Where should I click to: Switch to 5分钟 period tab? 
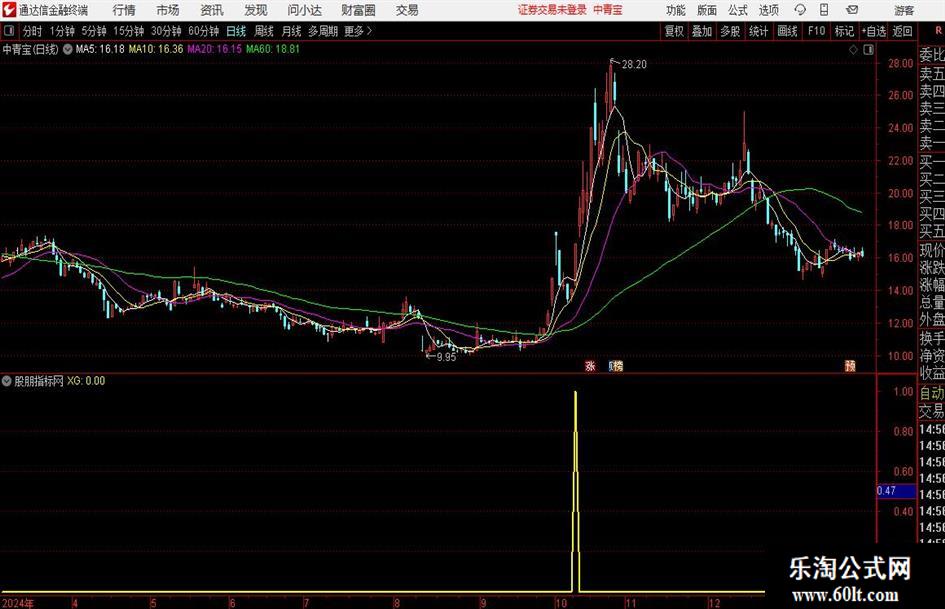coord(93,31)
